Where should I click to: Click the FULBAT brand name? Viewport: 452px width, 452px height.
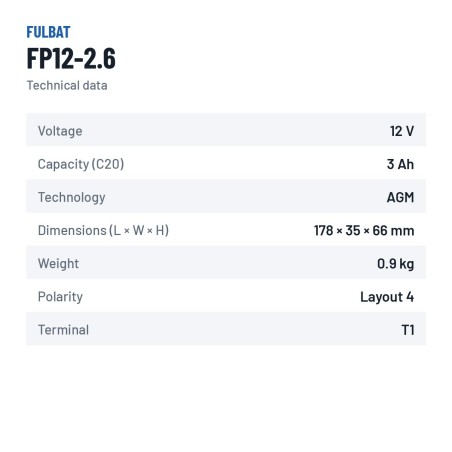tap(48, 32)
